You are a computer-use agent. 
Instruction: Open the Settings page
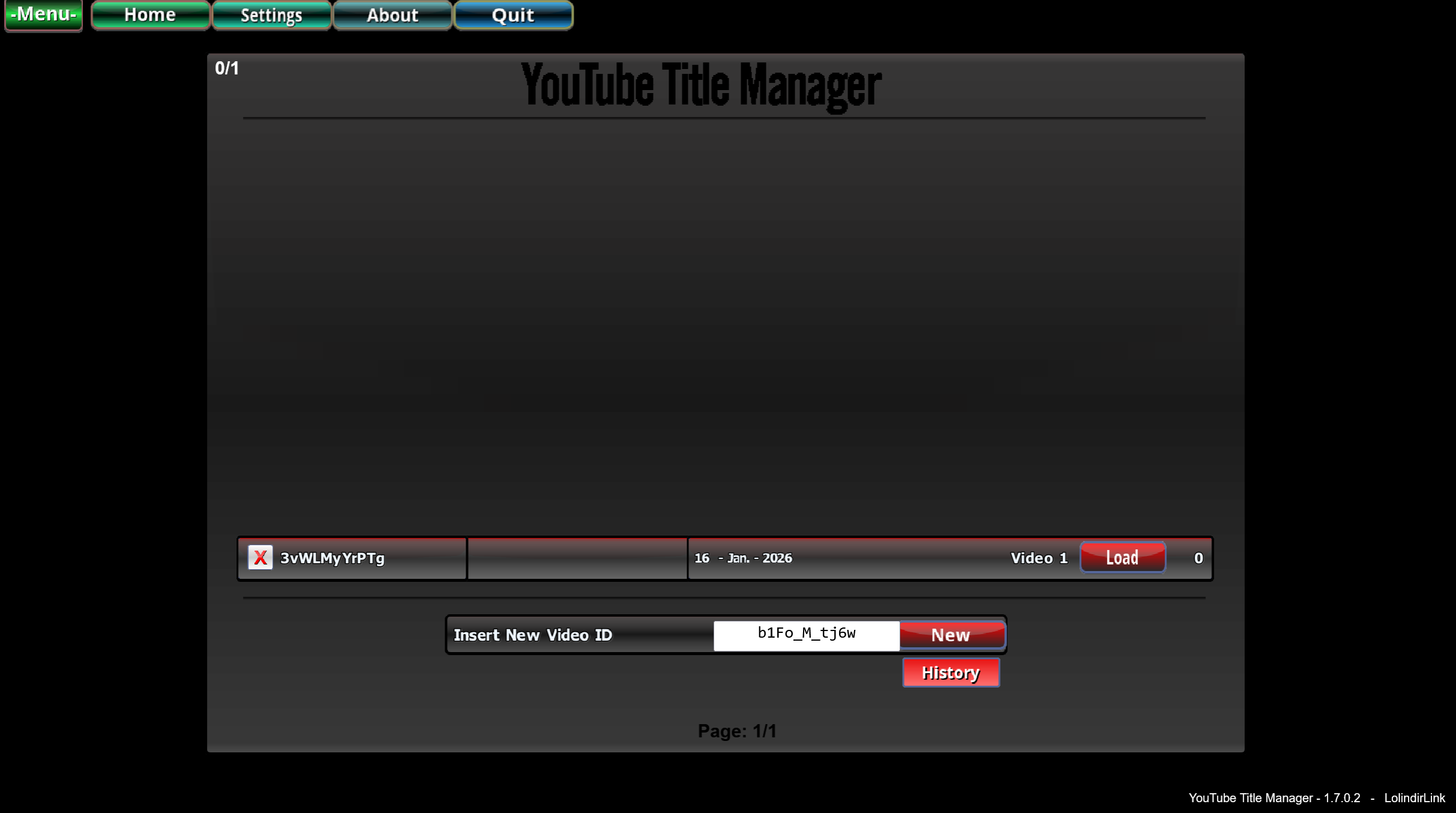click(271, 15)
